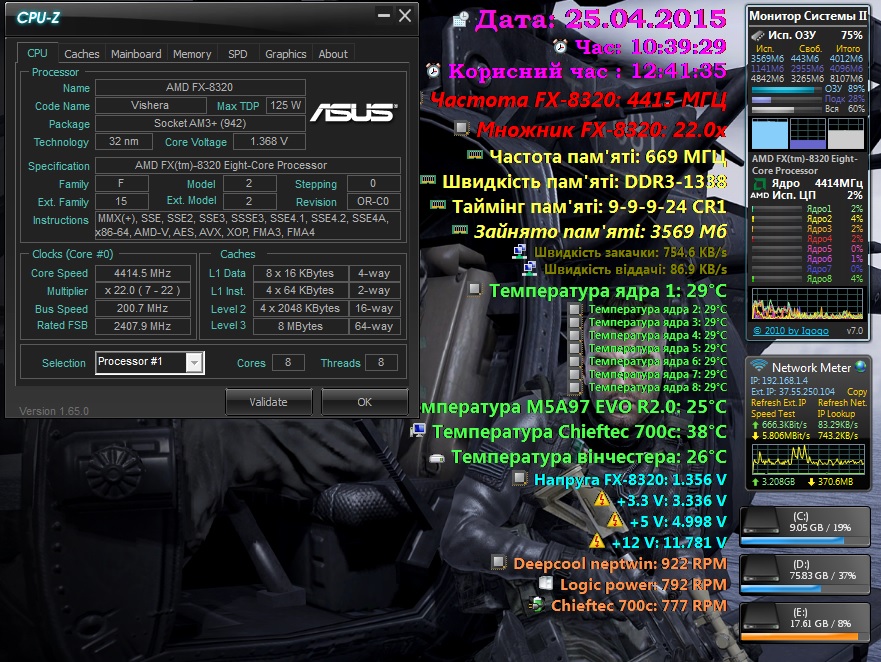Viewport: 881px width, 662px height.
Task: Click the alarm clock icon beside Час
Action: [x=560, y=46]
